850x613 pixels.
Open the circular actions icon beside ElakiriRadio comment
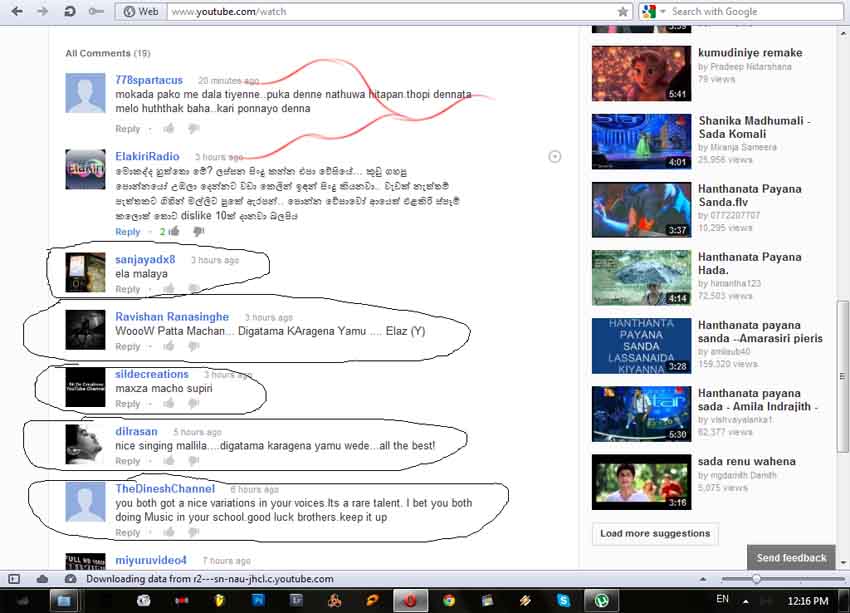[555, 157]
